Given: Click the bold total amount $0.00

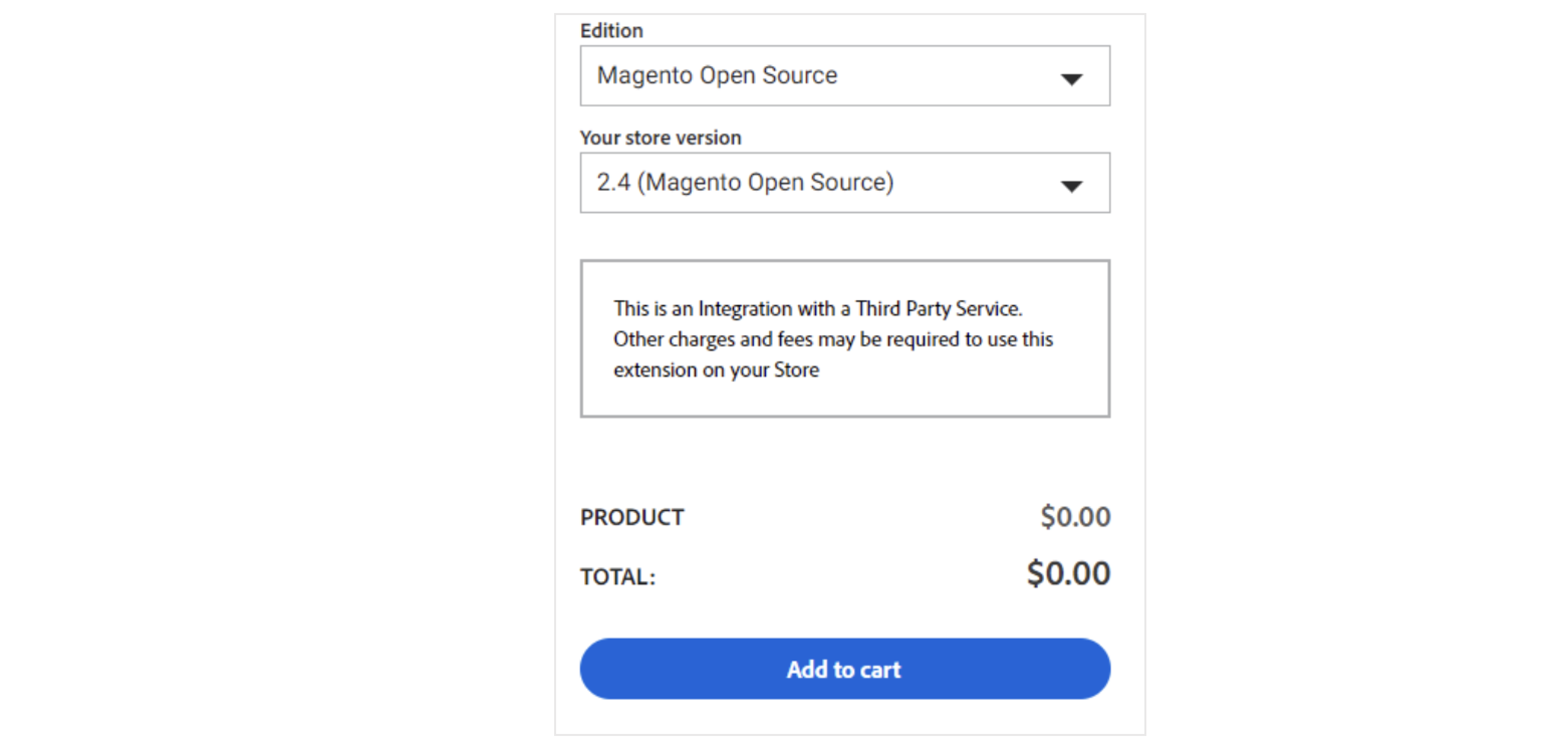Looking at the screenshot, I should (1069, 573).
